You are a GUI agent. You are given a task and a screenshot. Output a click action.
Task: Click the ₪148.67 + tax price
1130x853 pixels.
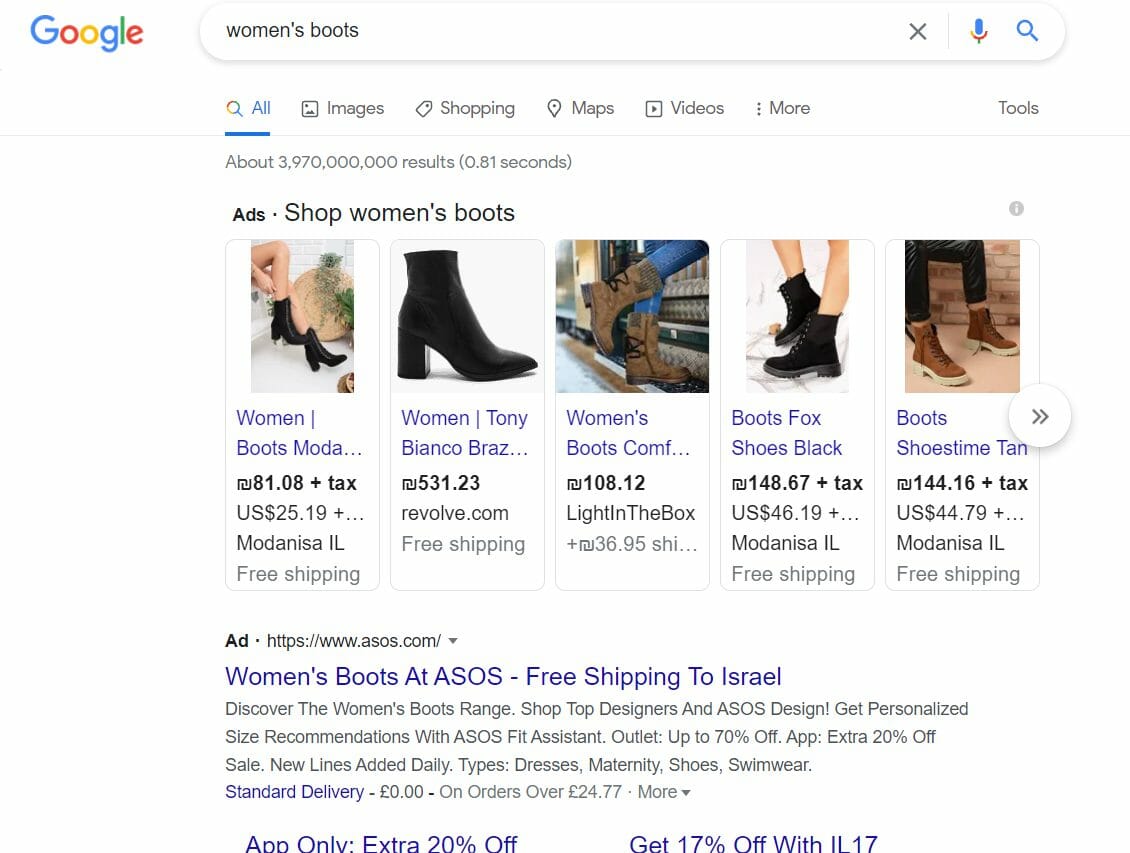click(x=797, y=483)
